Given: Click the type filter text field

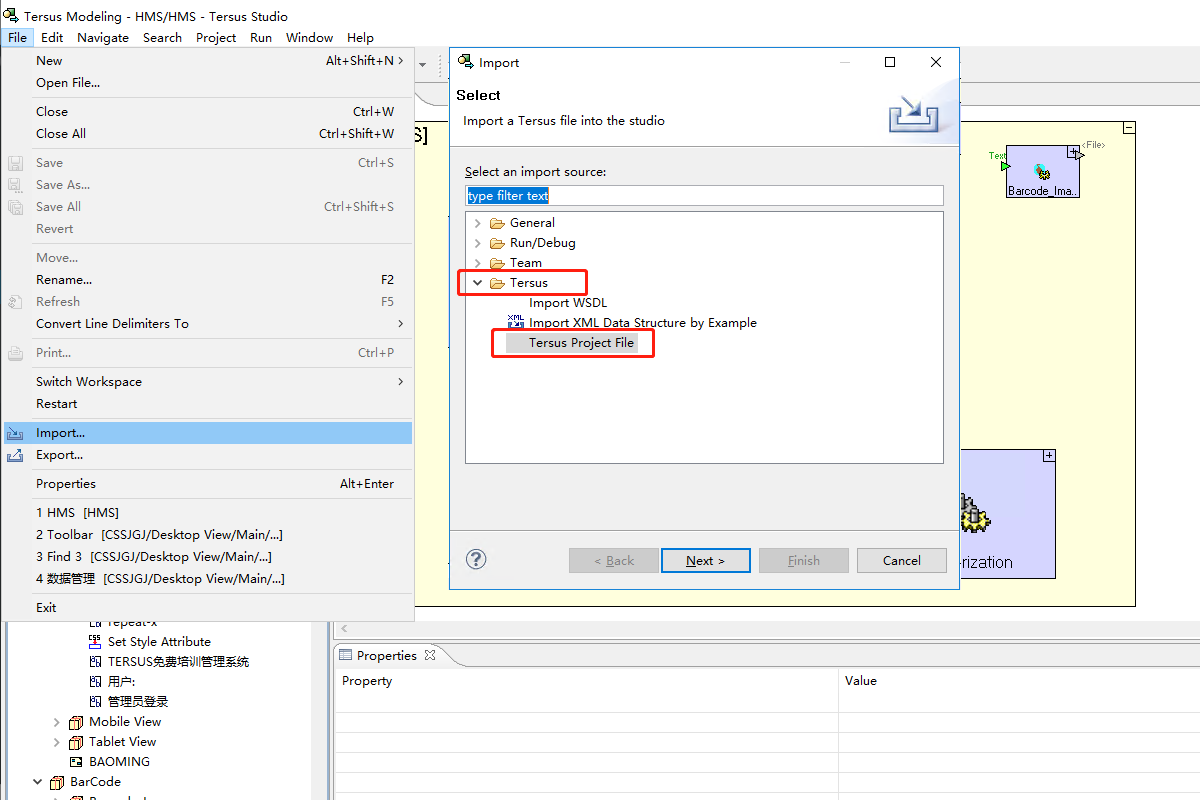Looking at the screenshot, I should (x=705, y=196).
